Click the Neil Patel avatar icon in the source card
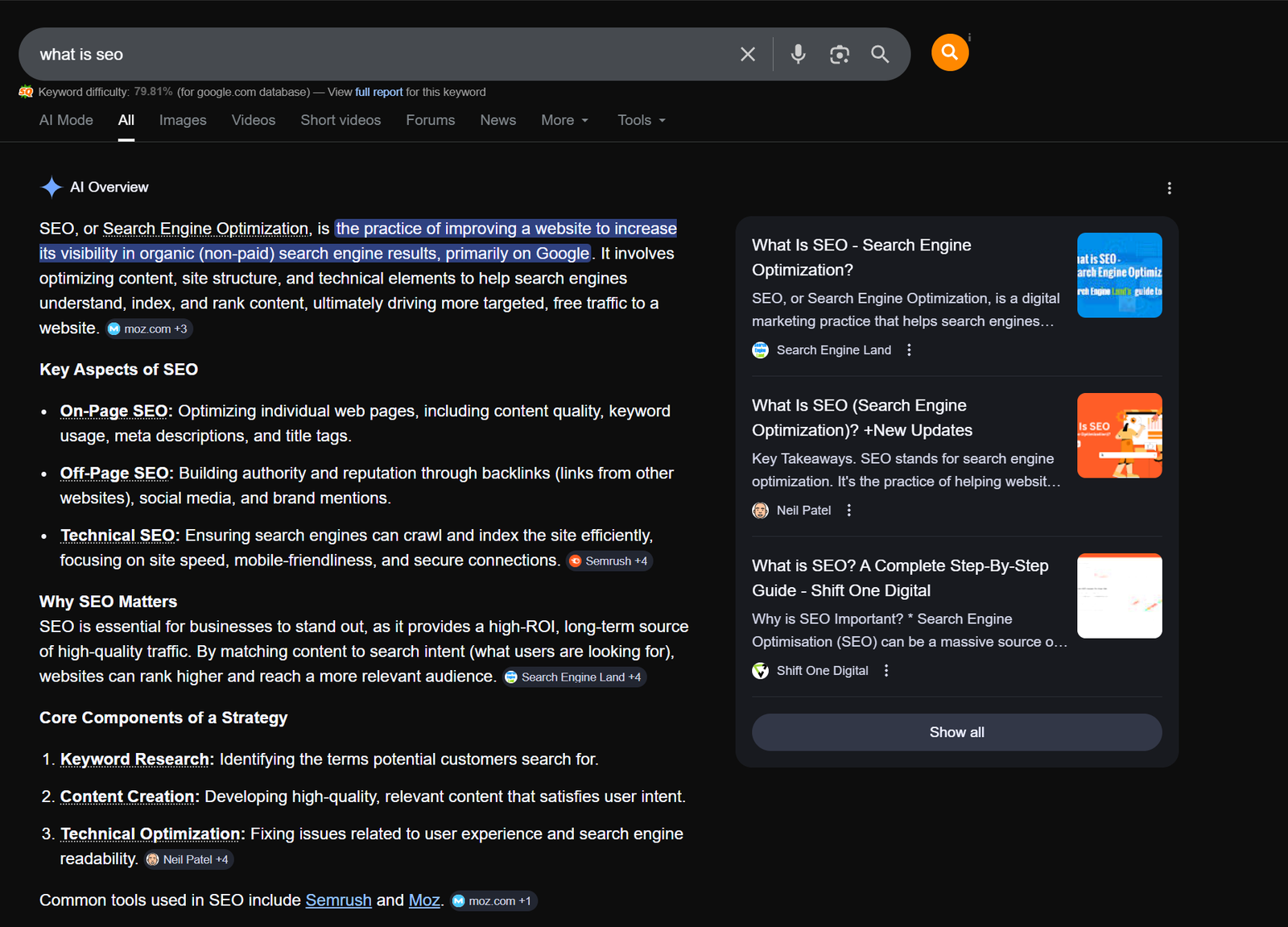Image resolution: width=1288 pixels, height=927 pixels. 760,510
